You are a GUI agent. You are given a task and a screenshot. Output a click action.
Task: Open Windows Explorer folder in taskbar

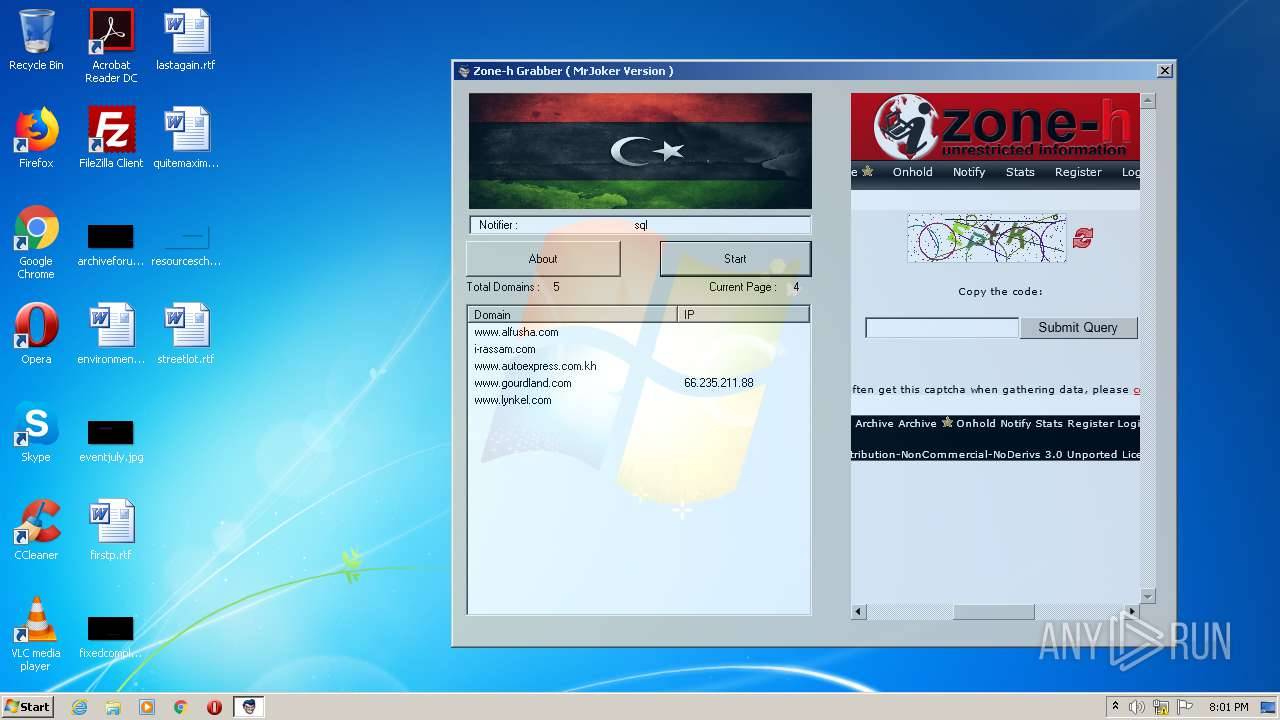click(113, 707)
